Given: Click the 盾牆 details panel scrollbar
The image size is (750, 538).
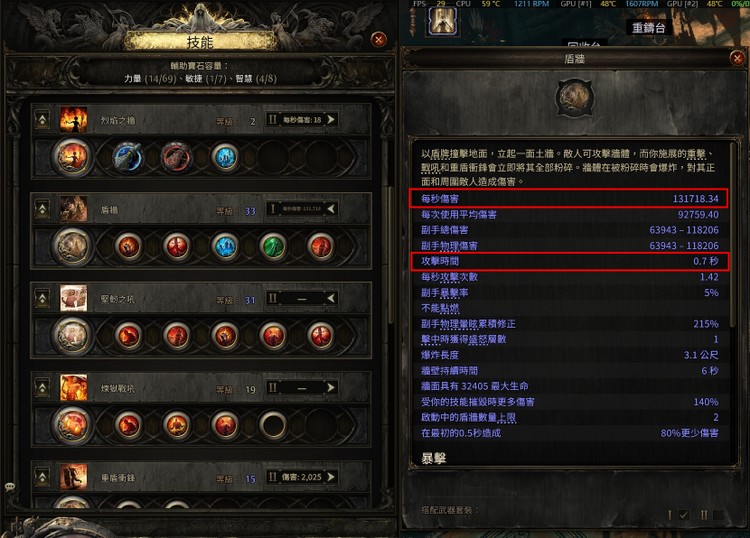Looking at the screenshot, I should click(x=732, y=234).
